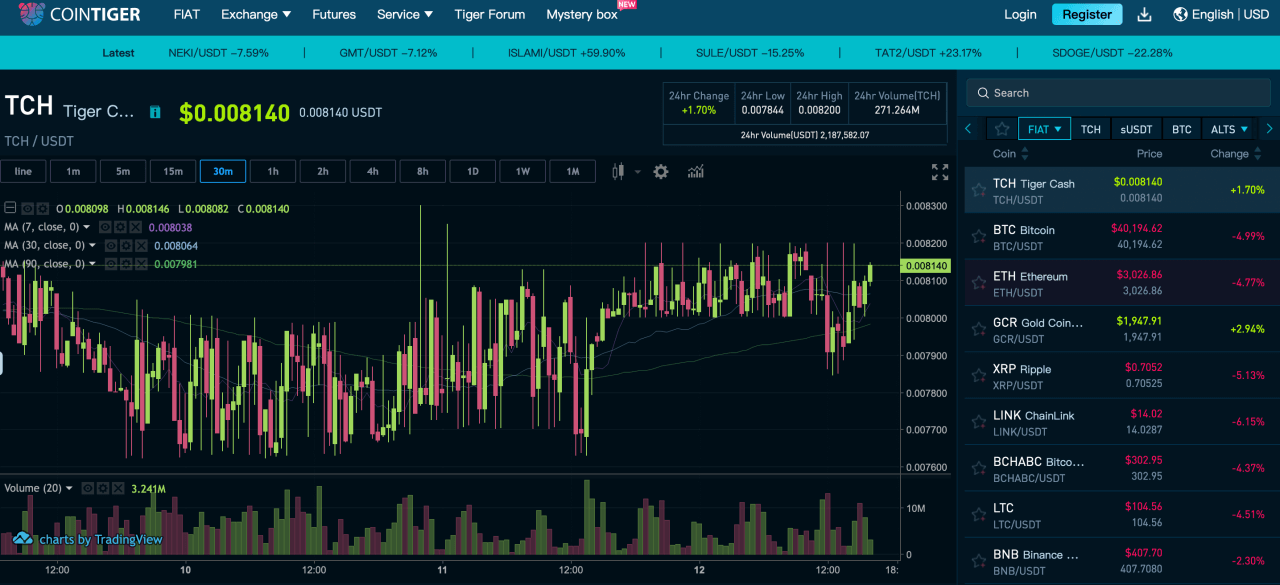Switch to sUSDT market tab
The image size is (1280, 585).
[1136, 129]
